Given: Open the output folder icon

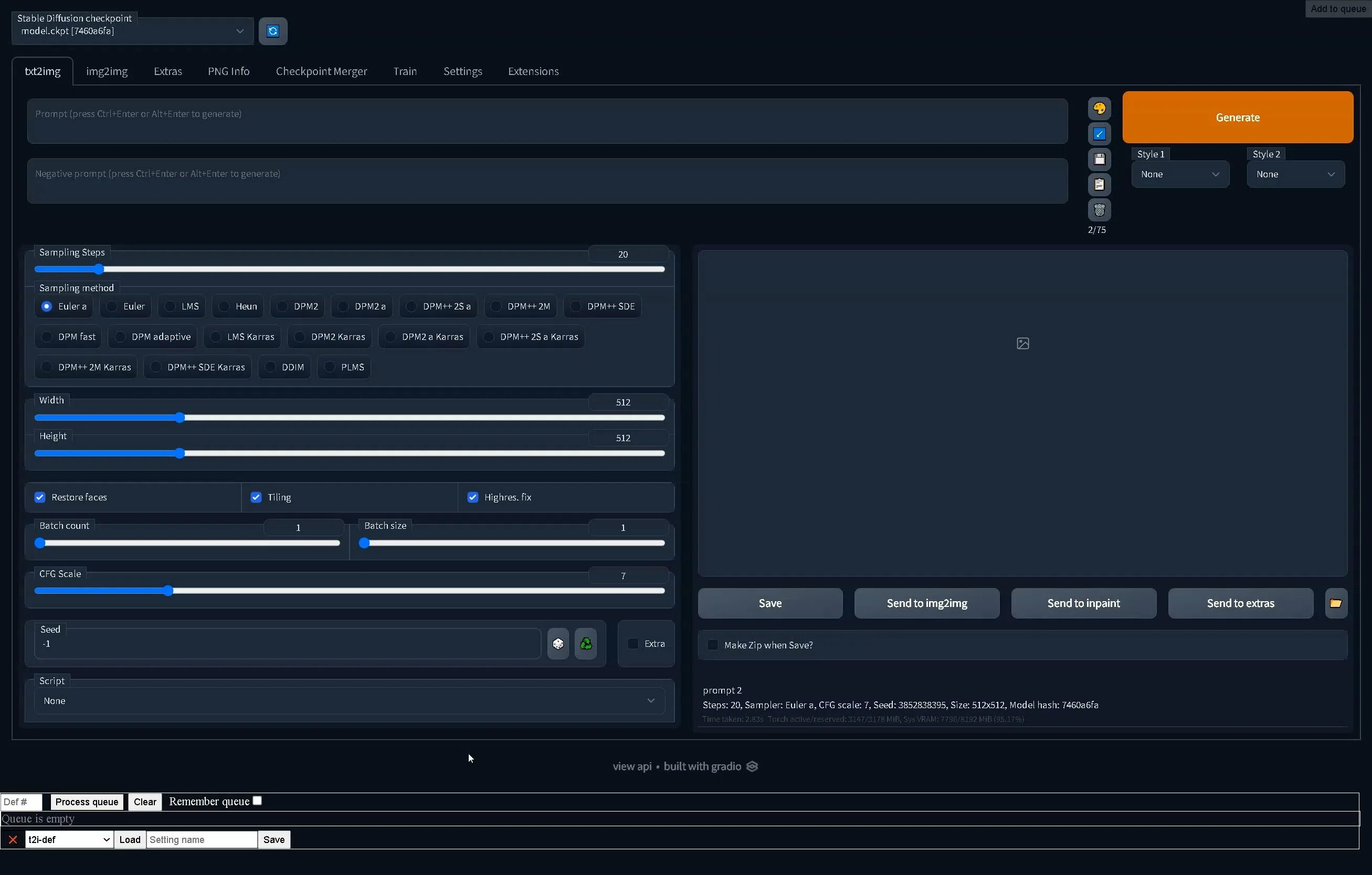Looking at the screenshot, I should coord(1336,603).
